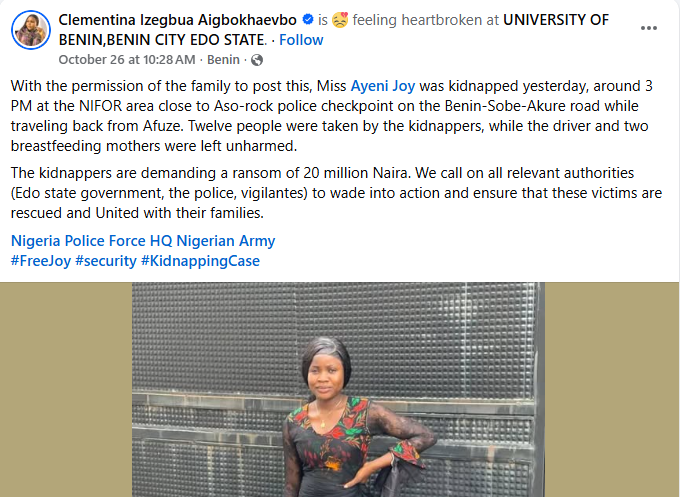680x497 pixels.
Task: Click the blue verified badge
Action: tap(309, 20)
